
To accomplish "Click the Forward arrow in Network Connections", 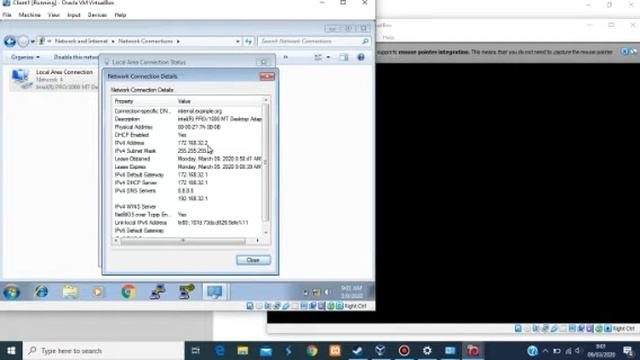I will pos(23,41).
